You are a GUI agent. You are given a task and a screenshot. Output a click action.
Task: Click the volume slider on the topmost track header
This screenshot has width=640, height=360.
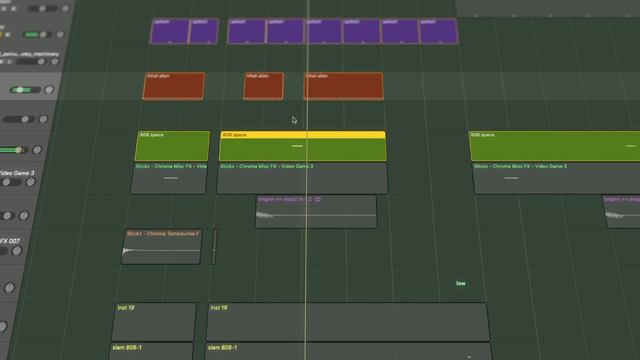click(43, 8)
